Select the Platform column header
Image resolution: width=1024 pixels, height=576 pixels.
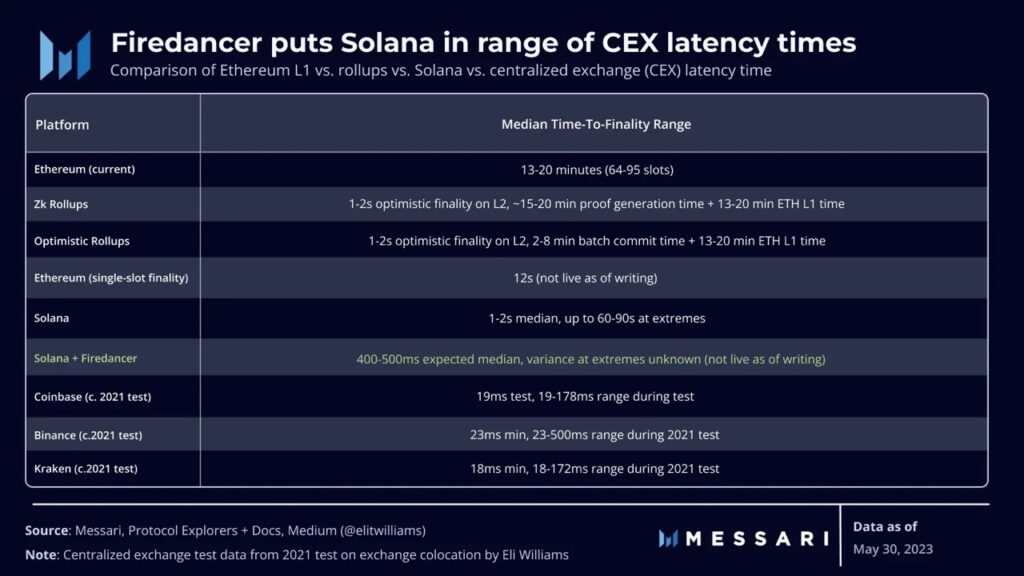click(62, 125)
